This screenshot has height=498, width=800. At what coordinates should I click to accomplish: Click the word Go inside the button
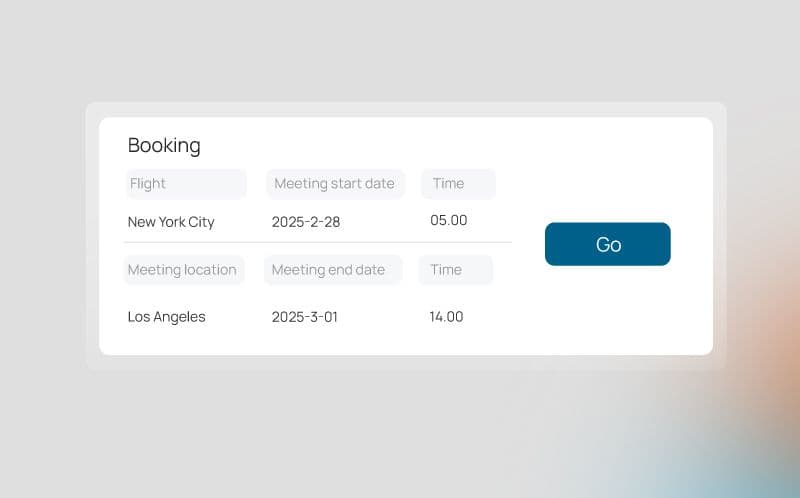click(608, 245)
